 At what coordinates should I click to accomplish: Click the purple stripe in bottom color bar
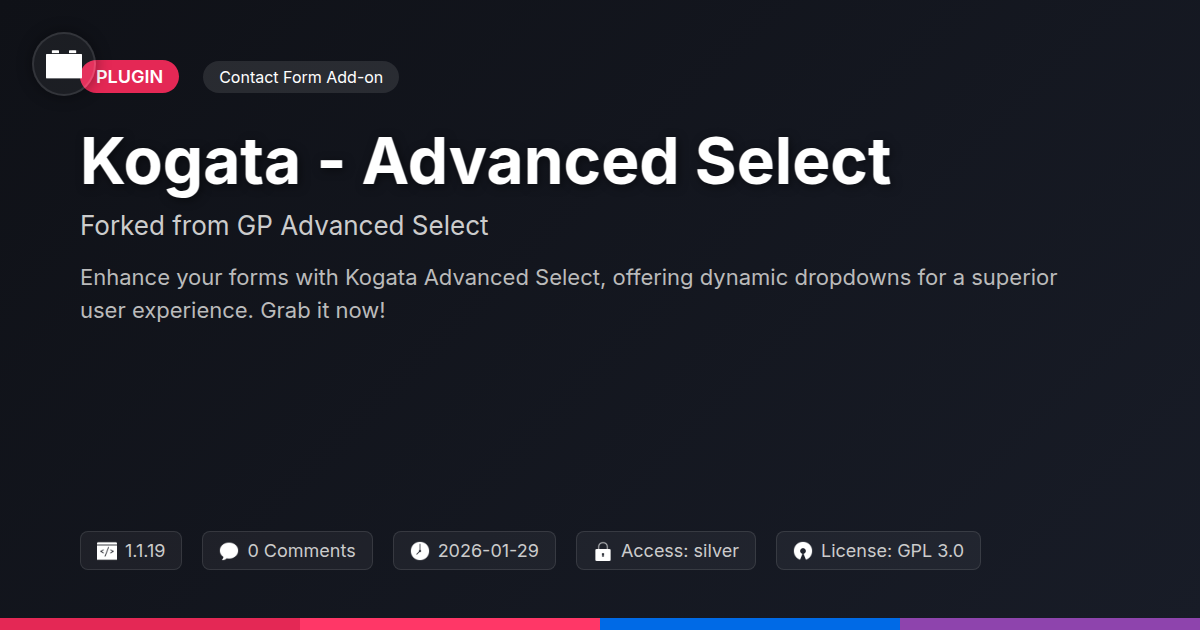1050,624
